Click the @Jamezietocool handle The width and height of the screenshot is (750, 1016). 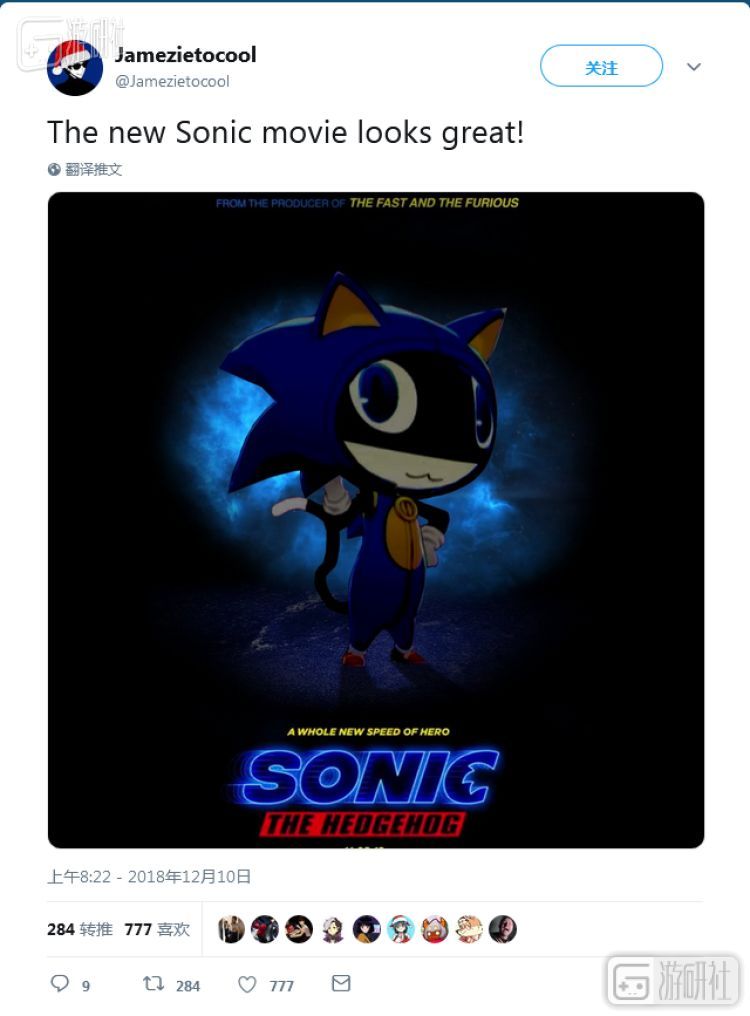[x=172, y=81]
